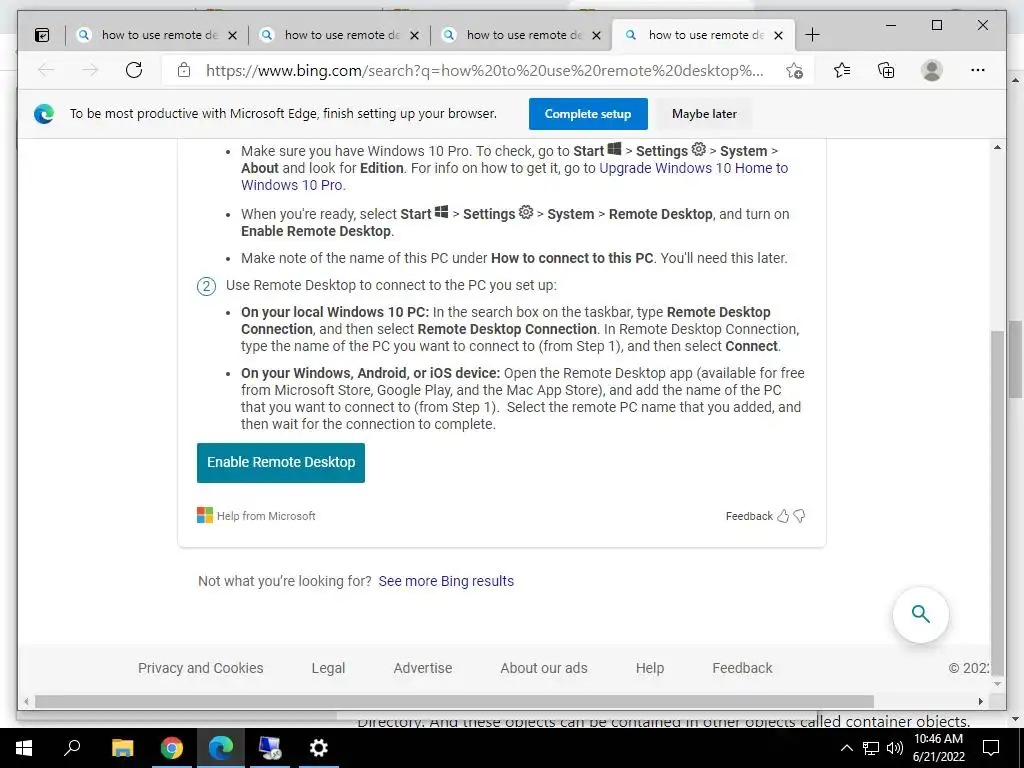Select Microsoft Edge taskbar icon
Viewport: 1024px width, 768px height.
click(x=221, y=748)
